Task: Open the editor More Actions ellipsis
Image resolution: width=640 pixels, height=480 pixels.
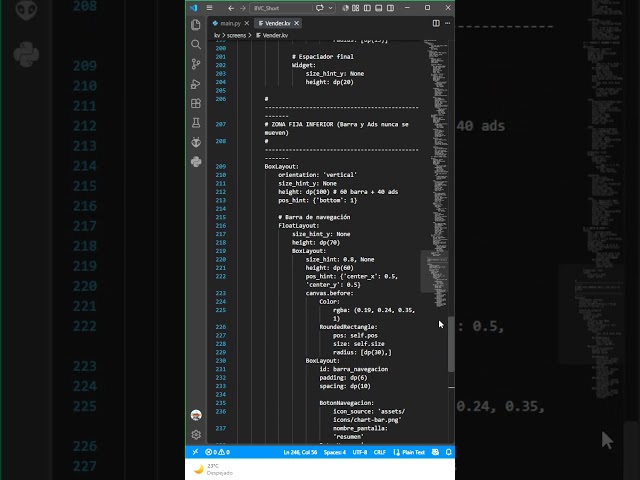Action: coord(448,23)
